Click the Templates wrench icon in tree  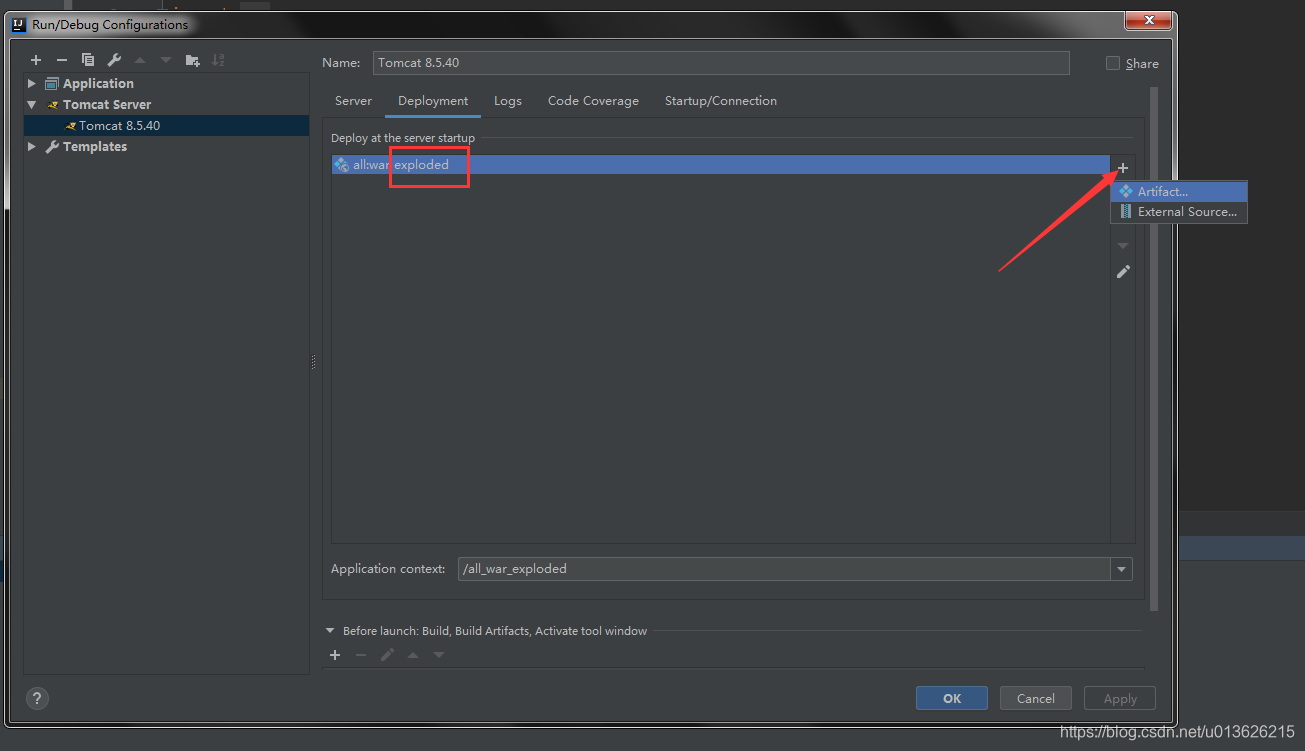52,146
